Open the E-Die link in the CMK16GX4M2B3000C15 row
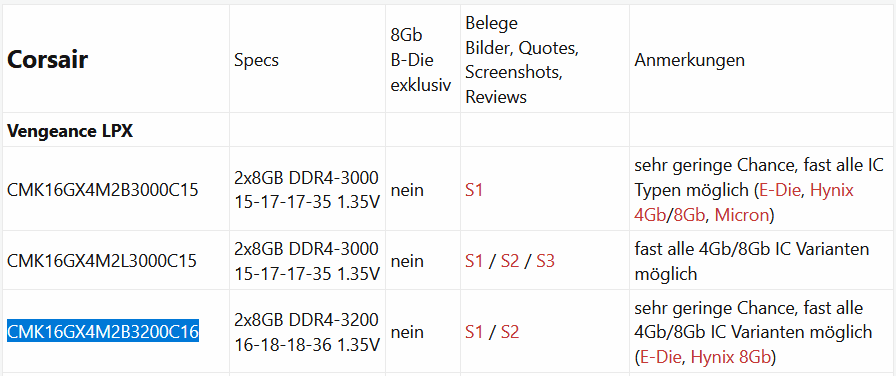The height and width of the screenshot is (376, 896). 780,190
